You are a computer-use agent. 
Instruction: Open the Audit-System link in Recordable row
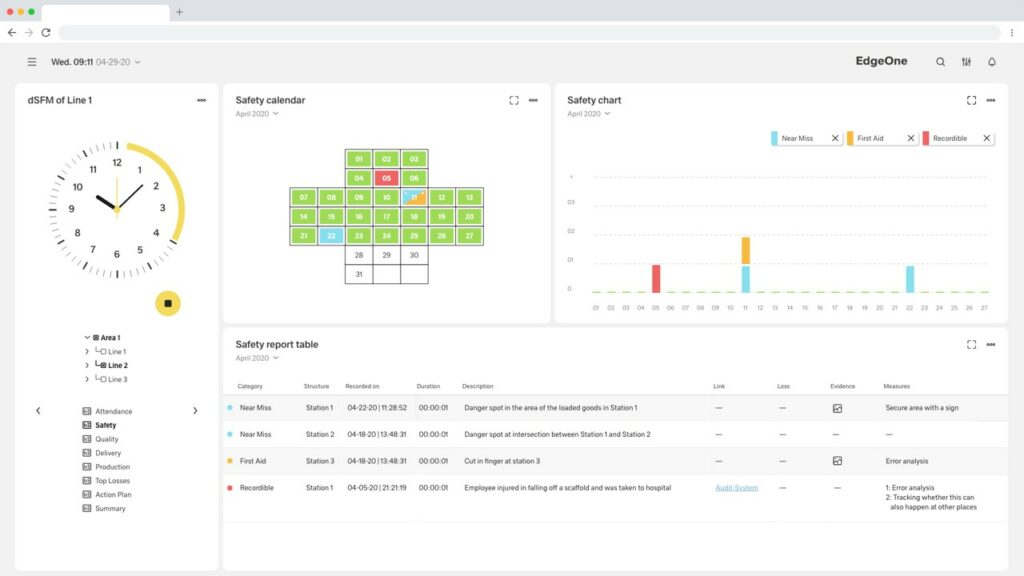coord(737,488)
